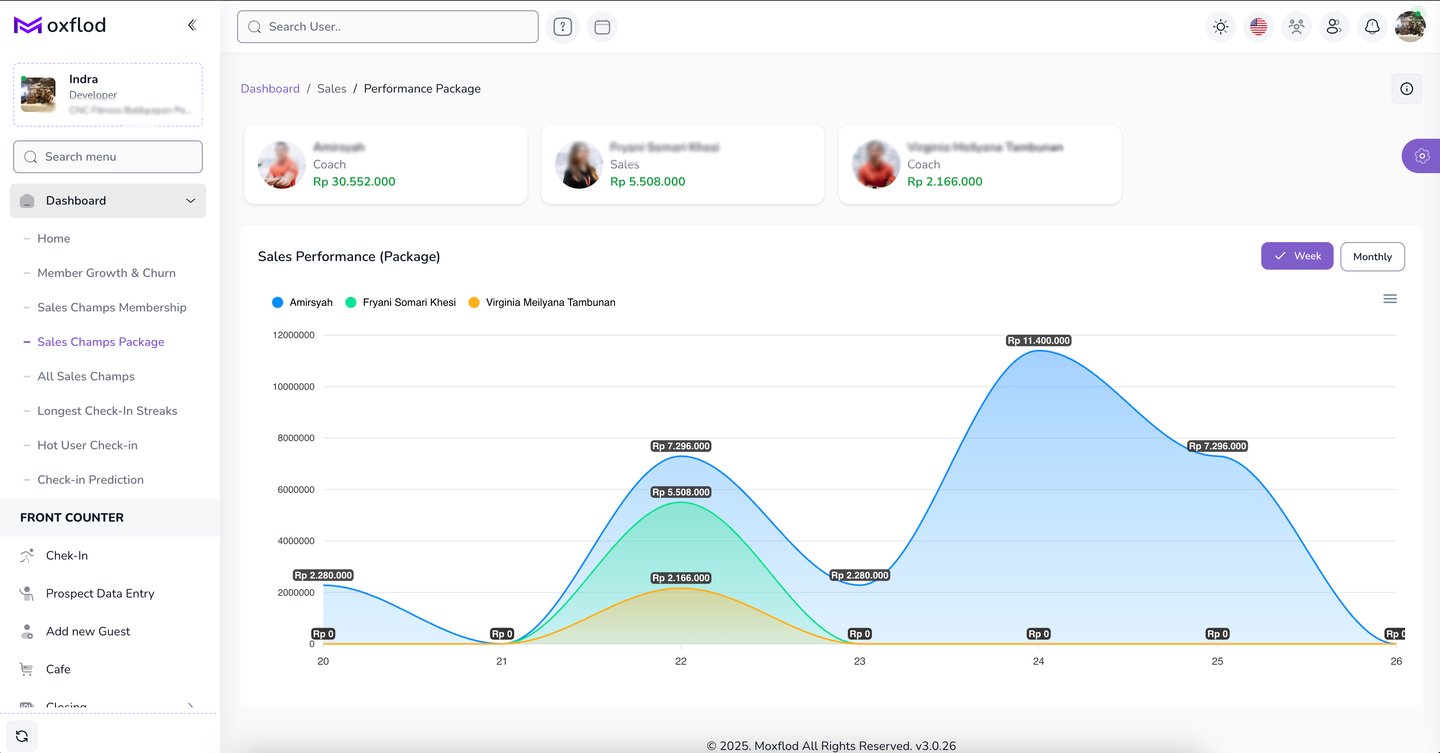Toggle the Virginia Meilyana Tambunan legend series
1440x753 pixels.
542,302
